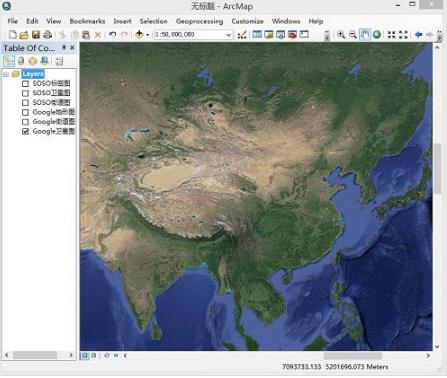The width and height of the screenshot is (447, 378).
Task: List layers by visibility
Action: 33,61
